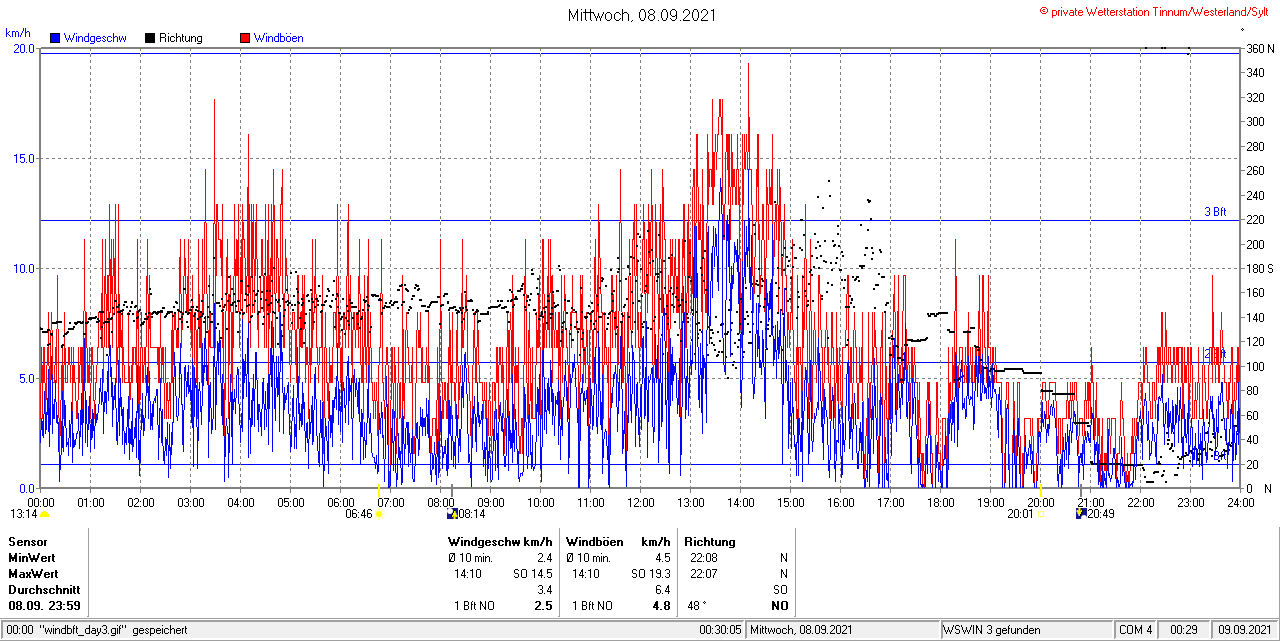This screenshot has width=1280, height=641.
Task: Click the WSWIN 3 gefunden status entry
Action: (x=992, y=630)
